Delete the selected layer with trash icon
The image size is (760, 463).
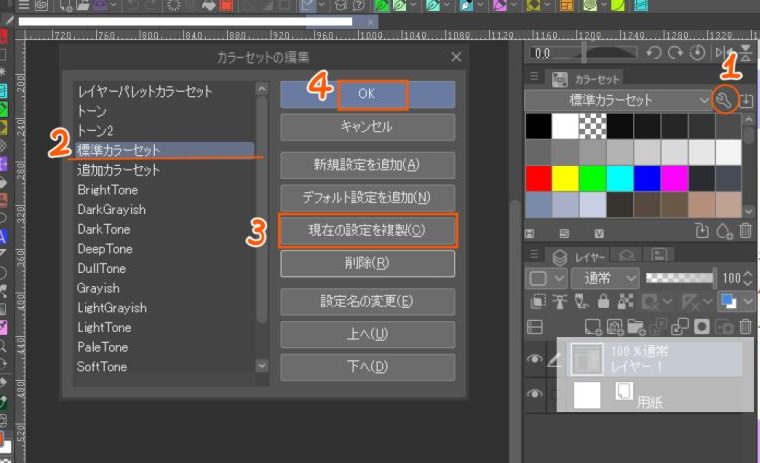pyautogui.click(x=745, y=326)
